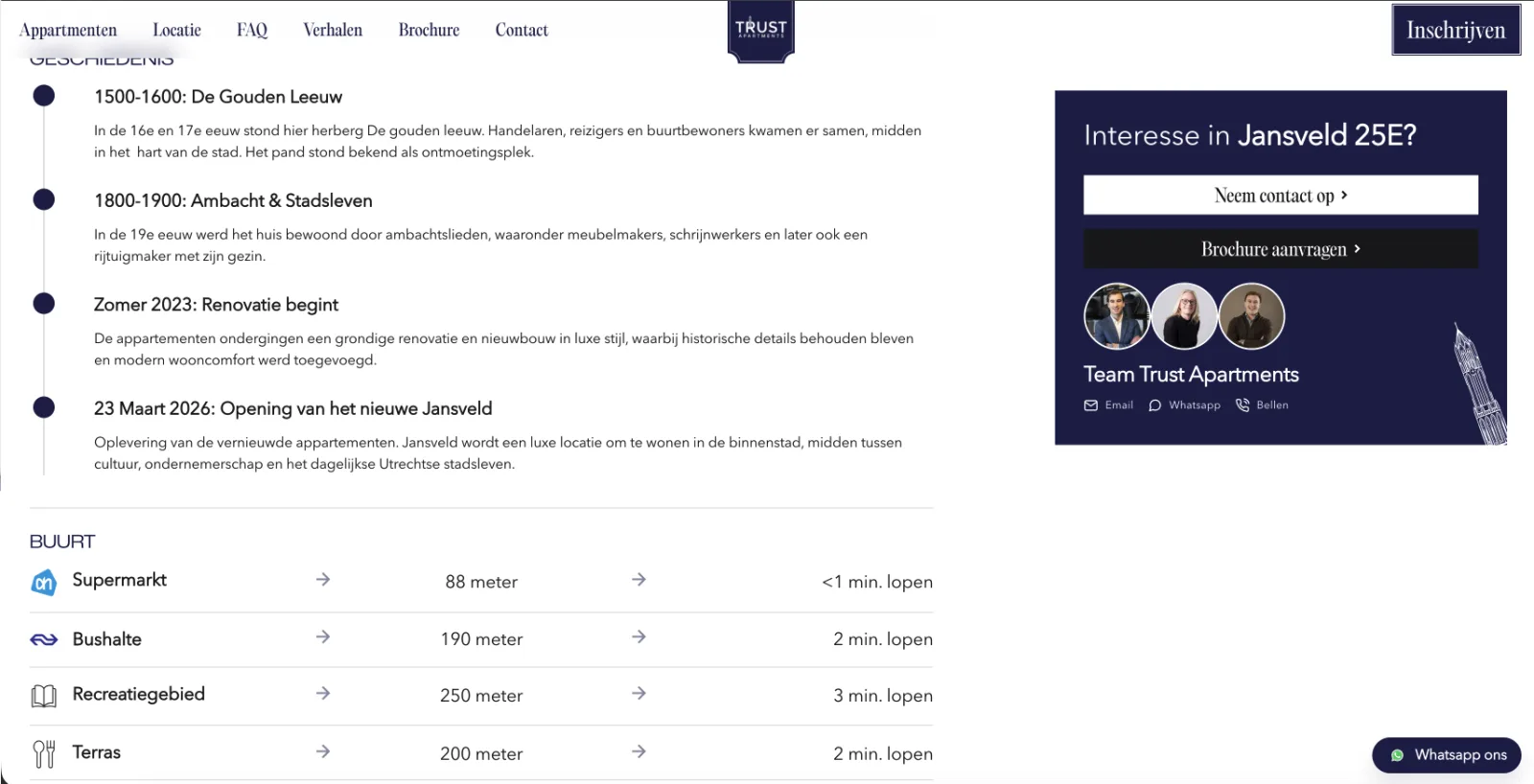Click the heading Zomer 2023: Renovatie begint

[x=216, y=305]
